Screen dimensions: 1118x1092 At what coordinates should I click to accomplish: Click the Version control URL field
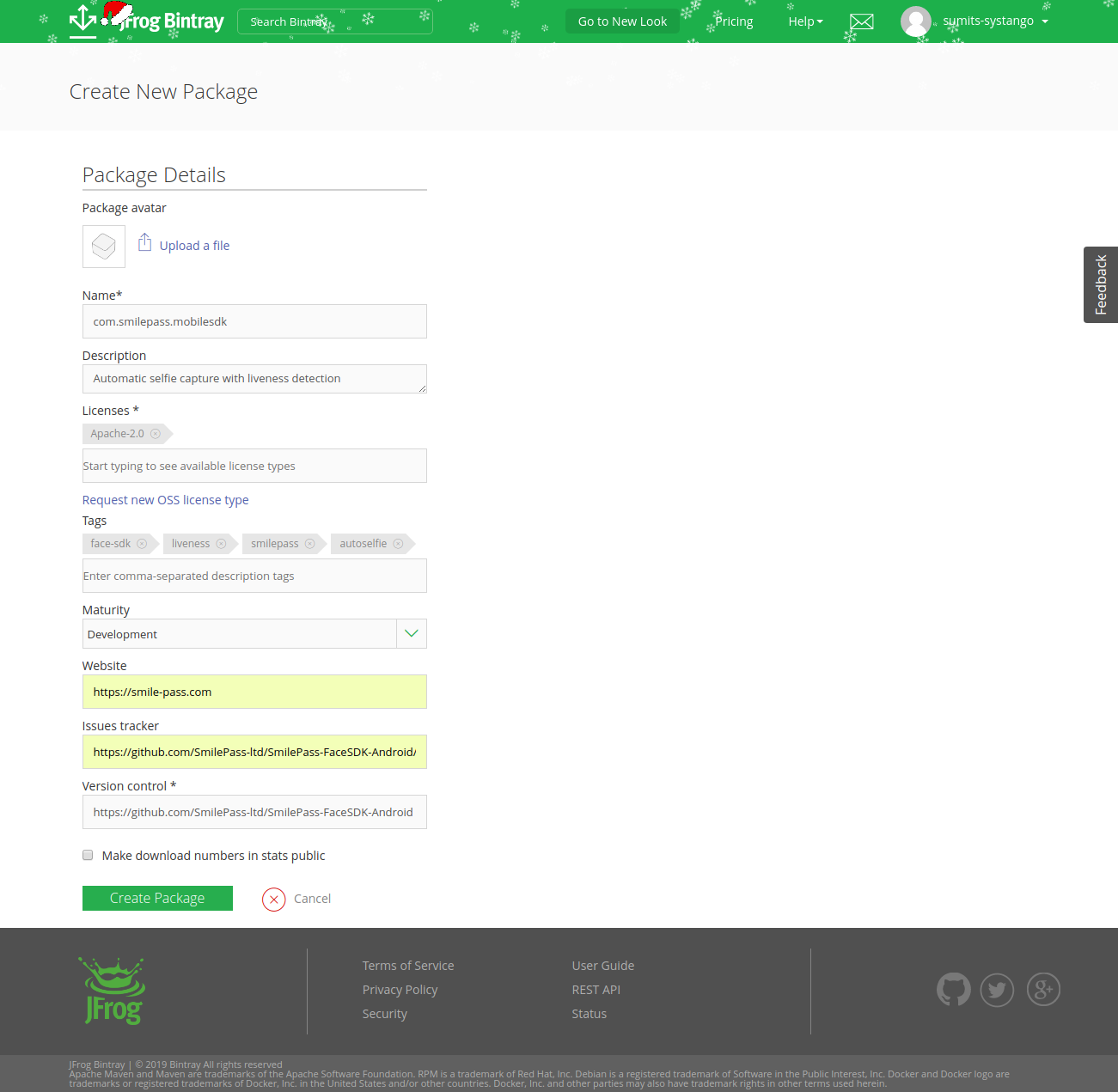pyautogui.click(x=254, y=812)
